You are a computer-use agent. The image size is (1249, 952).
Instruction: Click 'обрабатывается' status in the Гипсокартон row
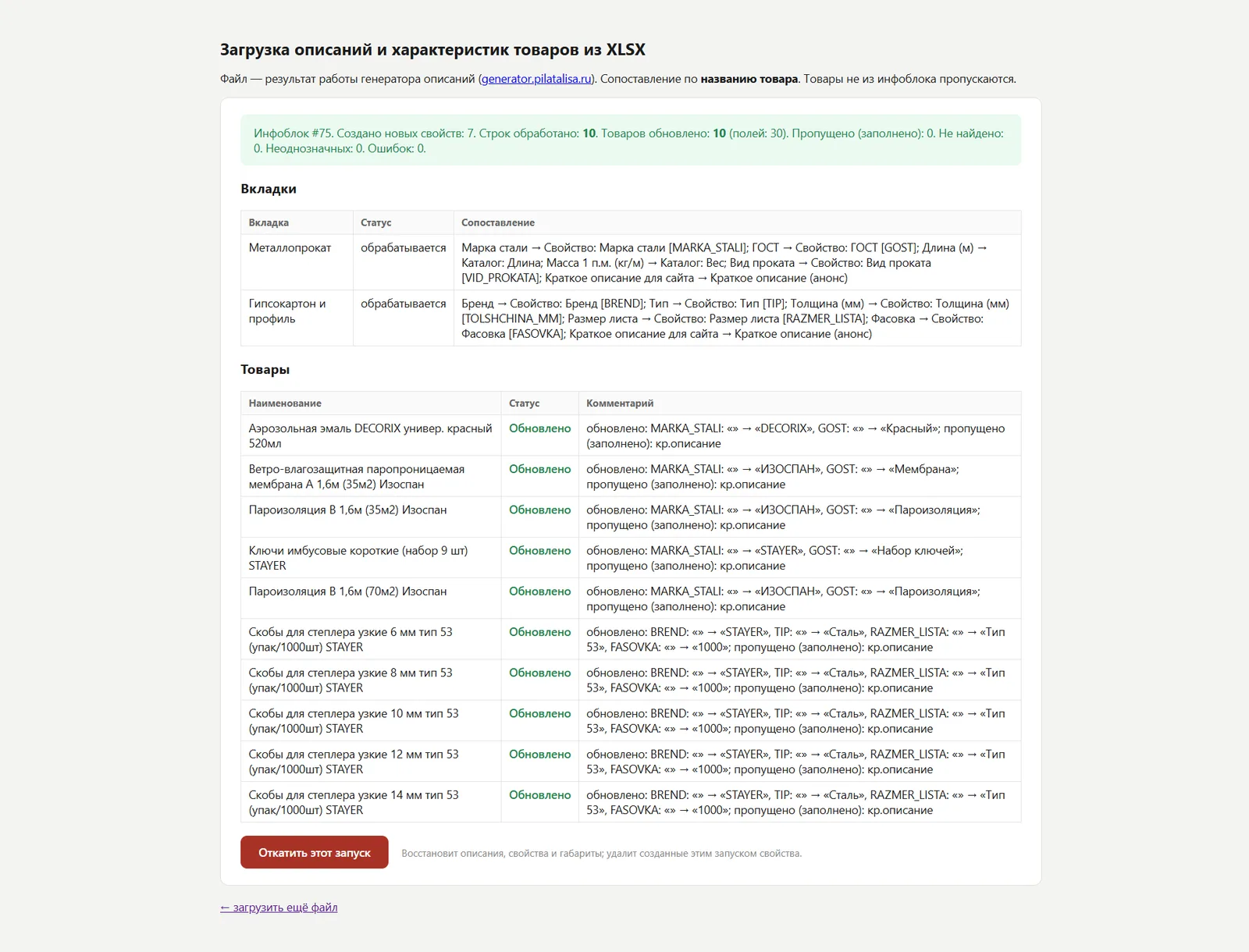pos(404,304)
